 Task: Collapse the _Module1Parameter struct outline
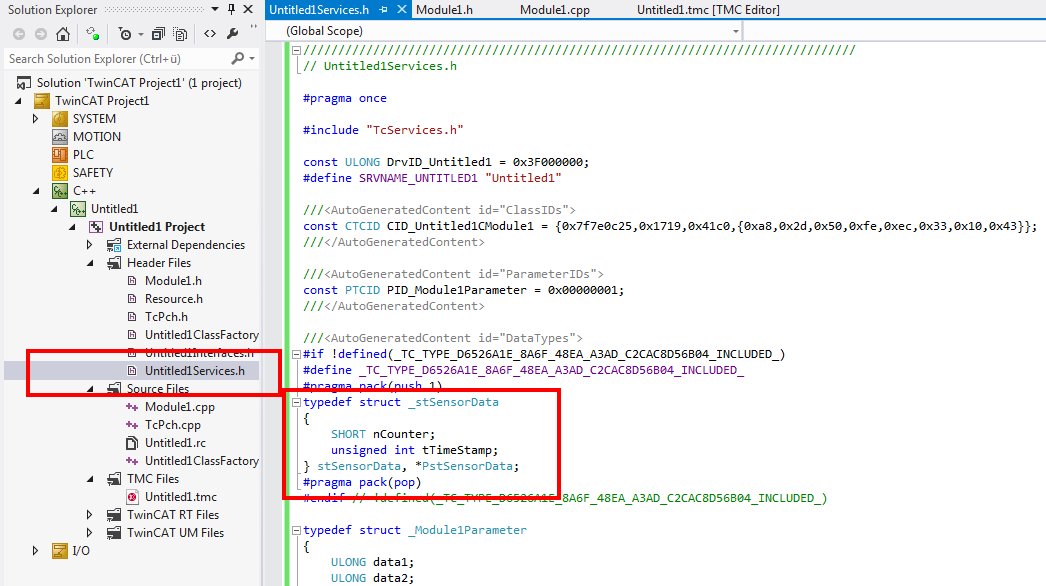296,531
